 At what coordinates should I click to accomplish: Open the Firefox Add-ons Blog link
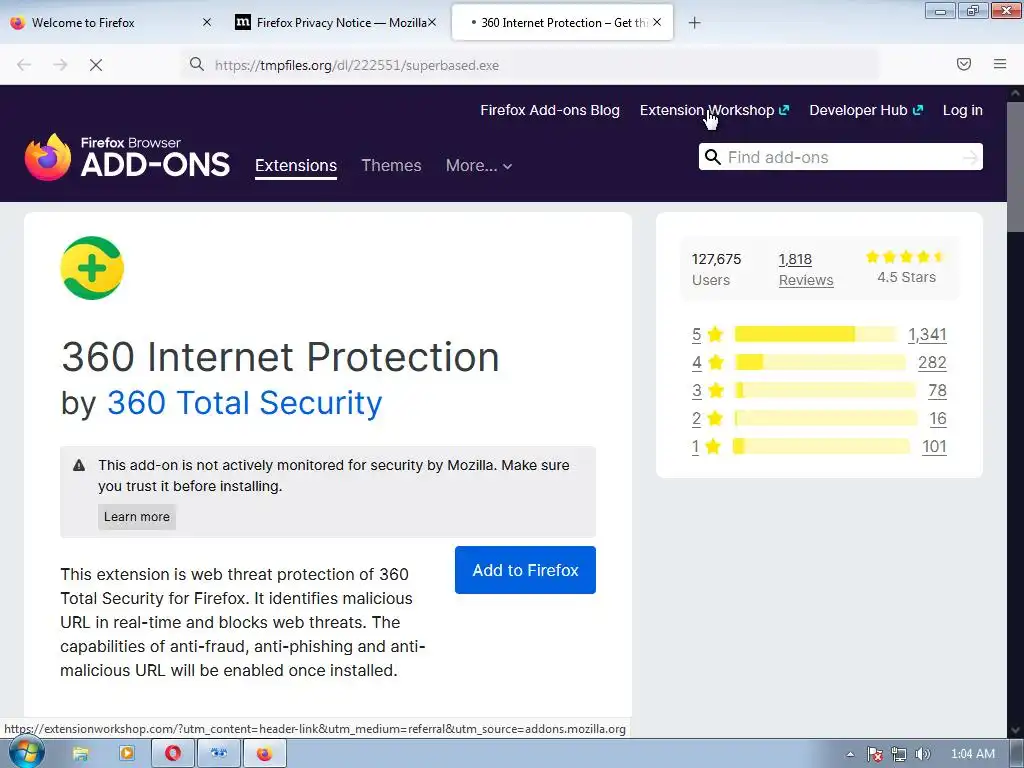550,110
